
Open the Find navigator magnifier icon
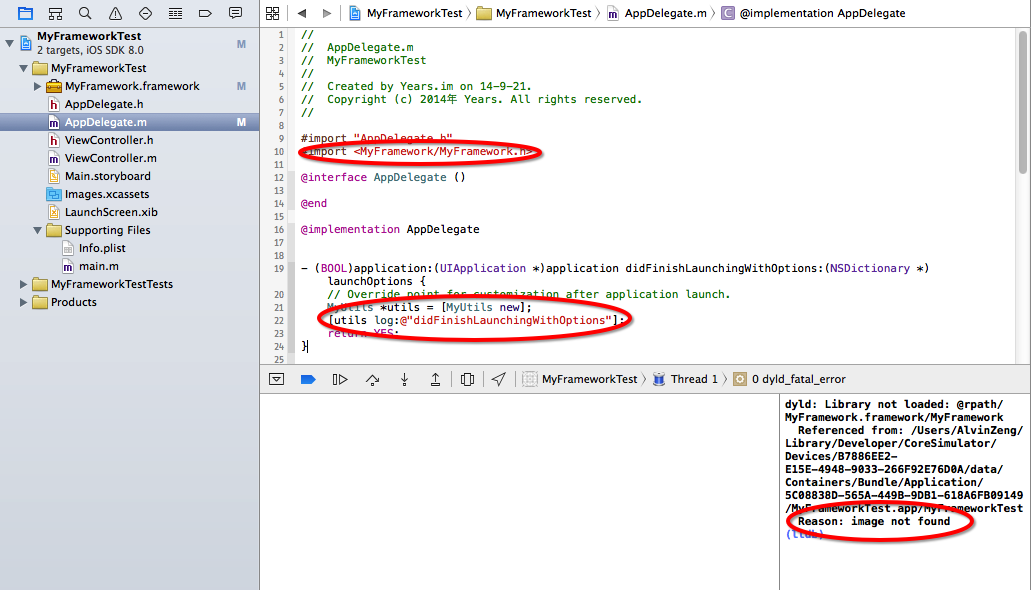pyautogui.click(x=85, y=13)
